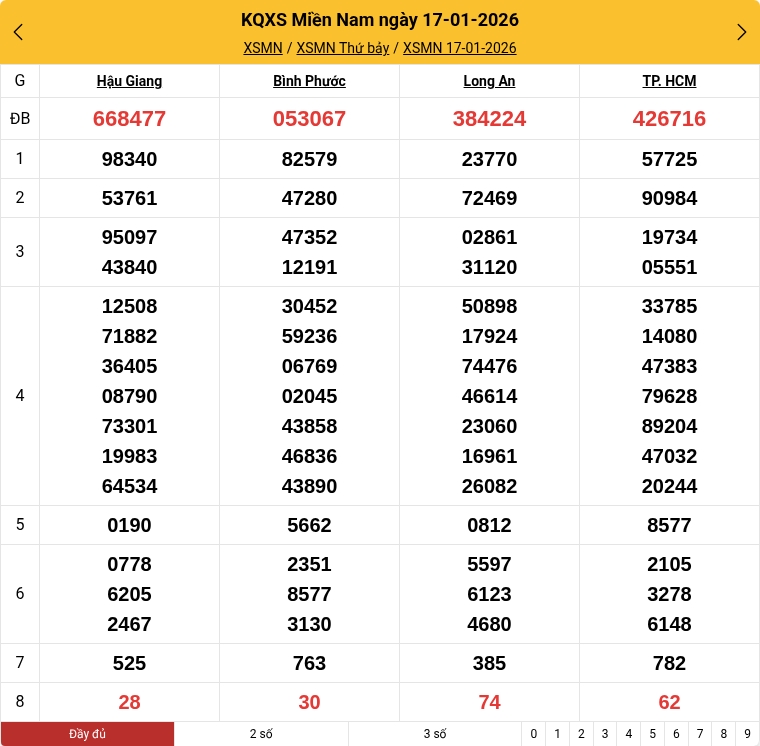Filter results by digit 9
Screen dimensions: 760x746
(x=747, y=734)
